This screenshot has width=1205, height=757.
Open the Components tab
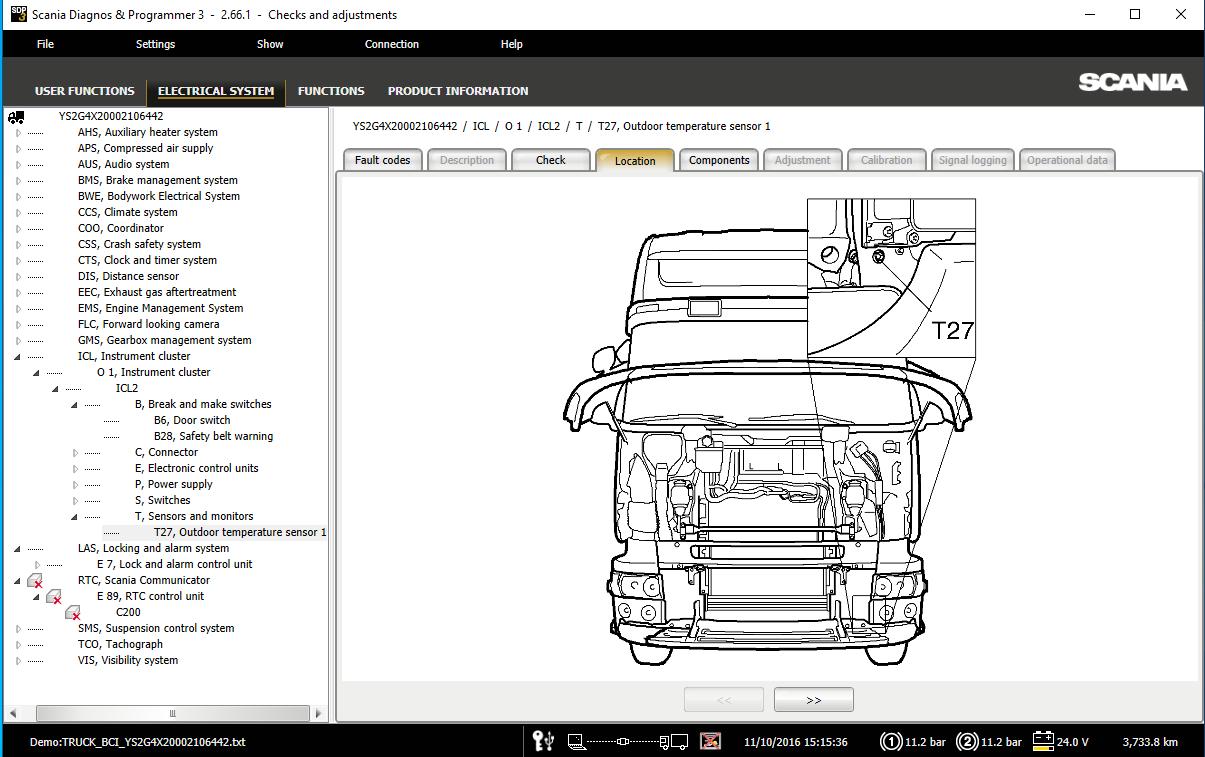click(719, 160)
